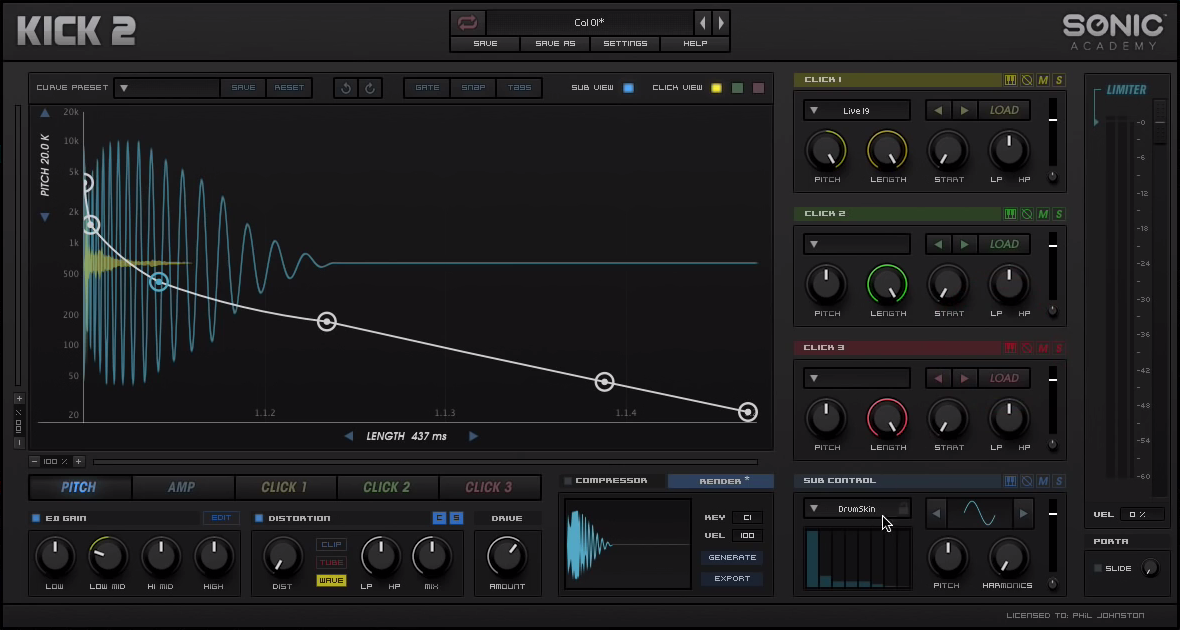Toggle the Compressor enable checkbox
Viewport: 1180px width, 630px height.
(x=568, y=481)
